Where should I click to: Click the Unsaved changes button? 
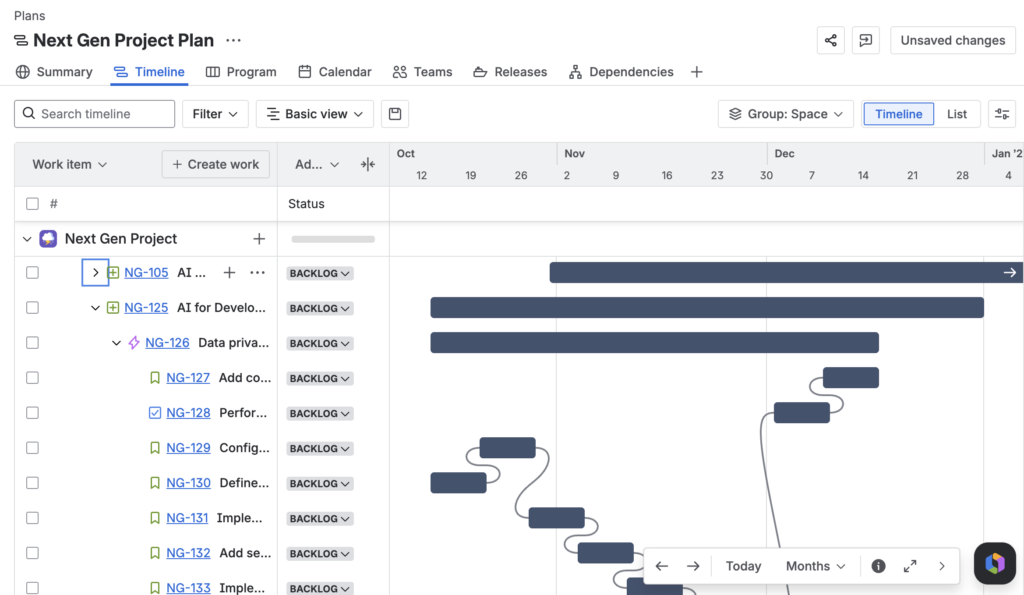click(x=953, y=40)
